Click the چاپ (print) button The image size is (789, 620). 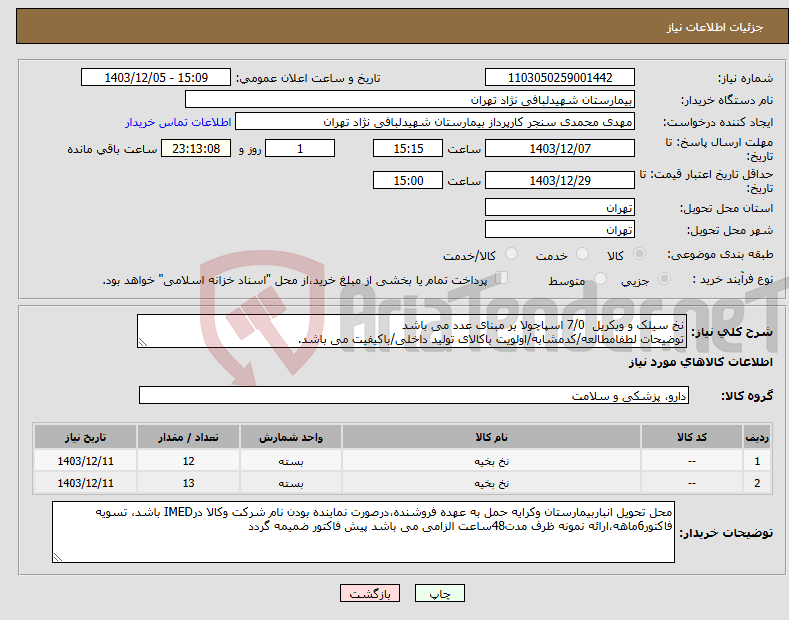point(440,594)
